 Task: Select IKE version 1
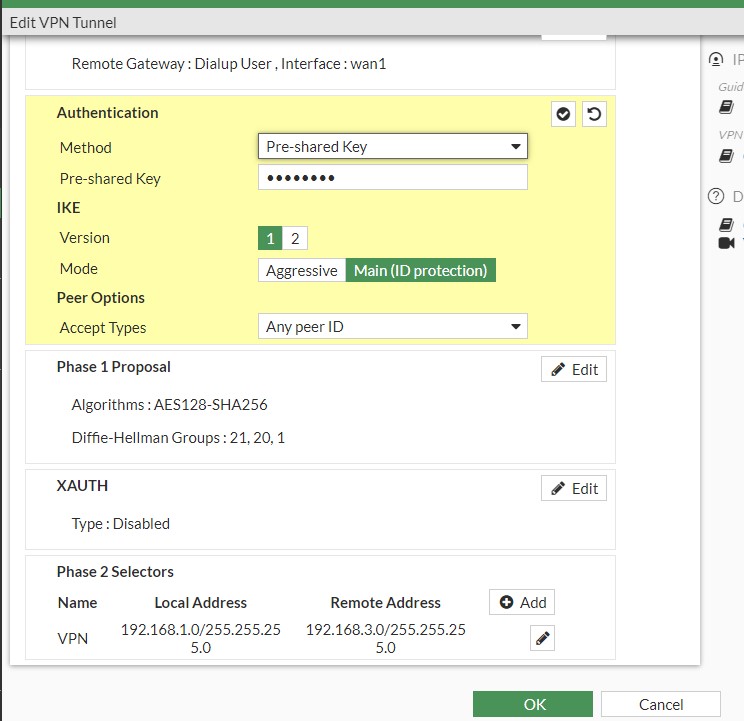click(x=270, y=238)
